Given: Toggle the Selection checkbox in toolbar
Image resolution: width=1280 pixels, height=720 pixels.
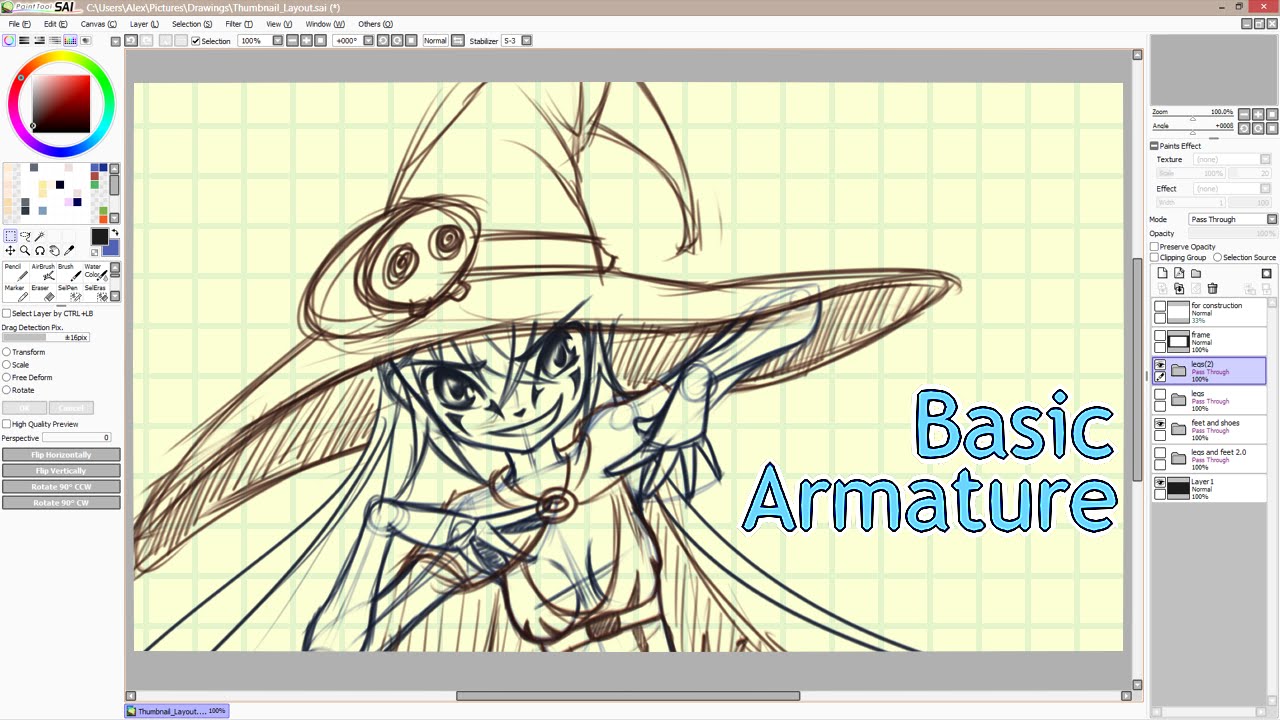Looking at the screenshot, I should [x=196, y=41].
